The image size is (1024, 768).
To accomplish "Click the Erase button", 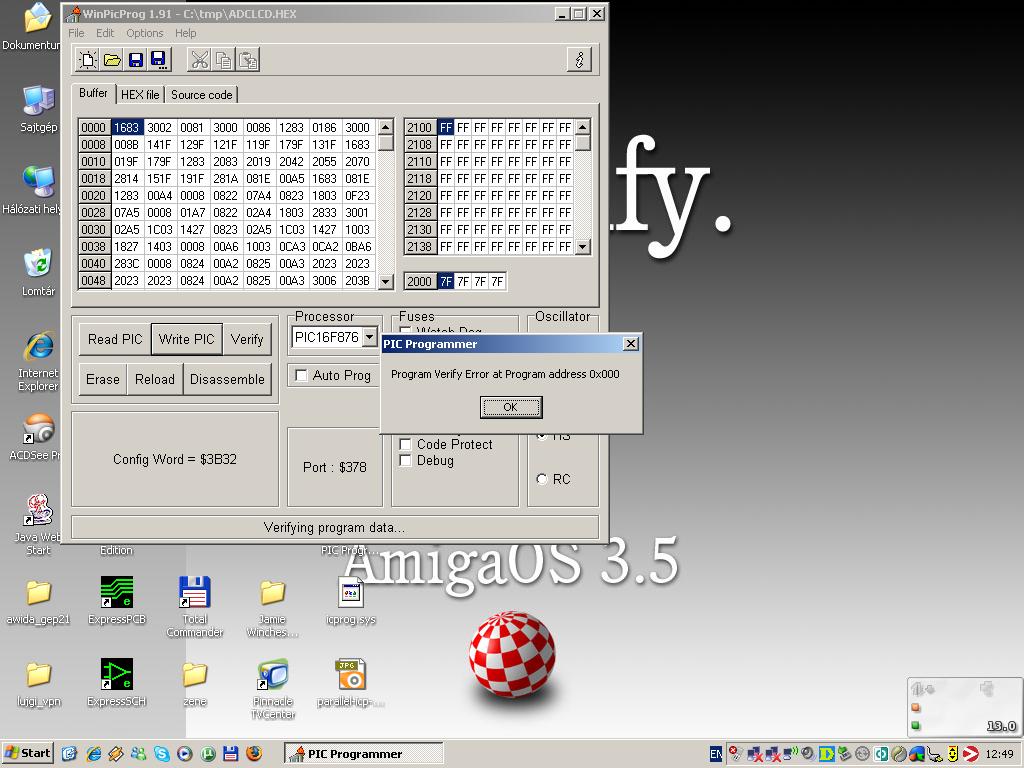I will pyautogui.click(x=103, y=379).
